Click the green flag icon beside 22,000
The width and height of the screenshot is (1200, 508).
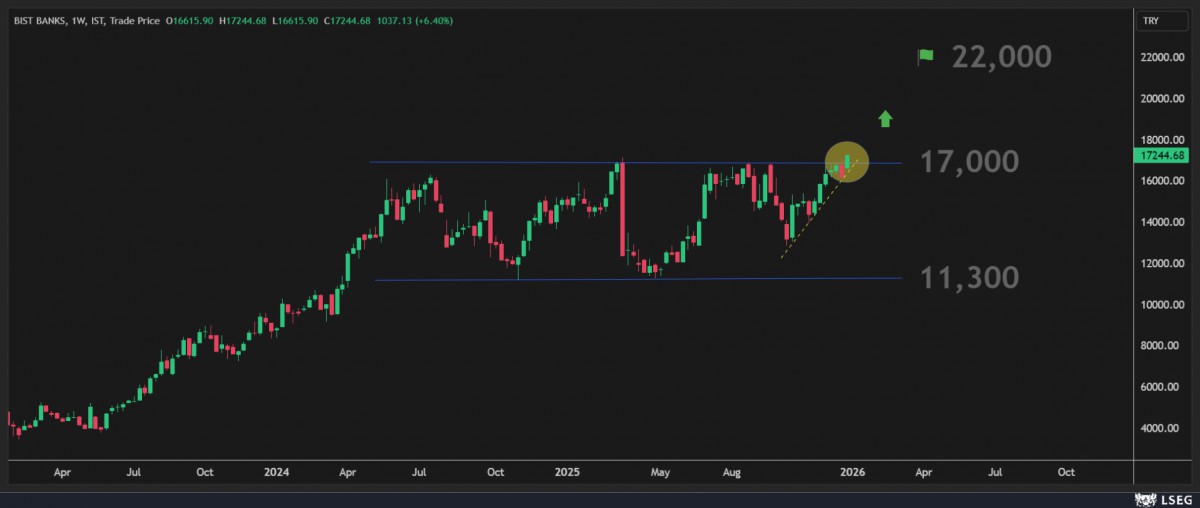(925, 56)
